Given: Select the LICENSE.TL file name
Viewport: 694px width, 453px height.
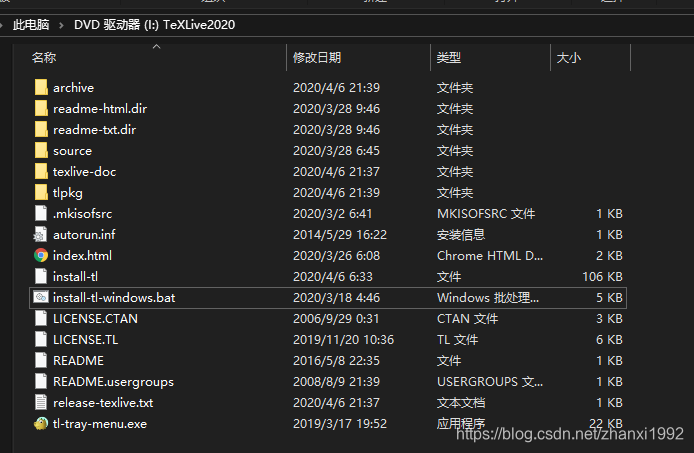Looking at the screenshot, I should click(85, 340).
